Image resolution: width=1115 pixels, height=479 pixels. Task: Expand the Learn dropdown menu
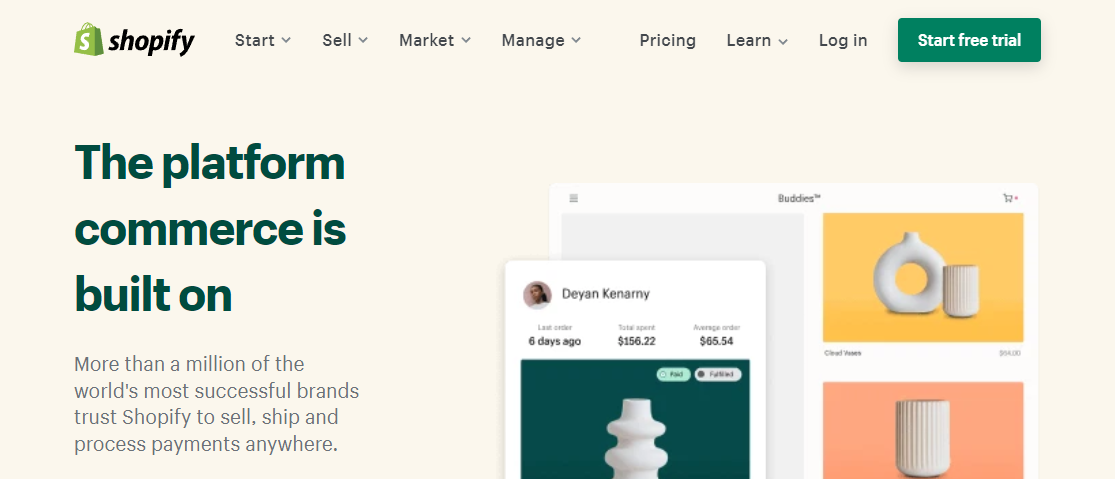757,40
